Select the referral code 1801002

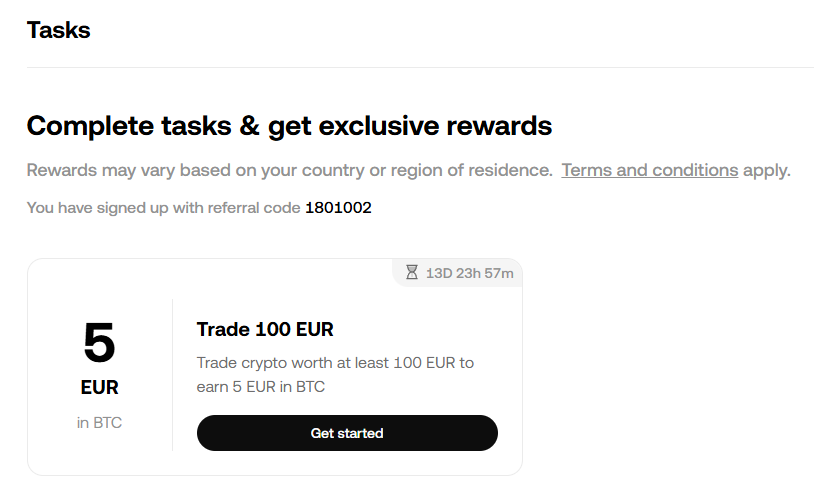(338, 208)
